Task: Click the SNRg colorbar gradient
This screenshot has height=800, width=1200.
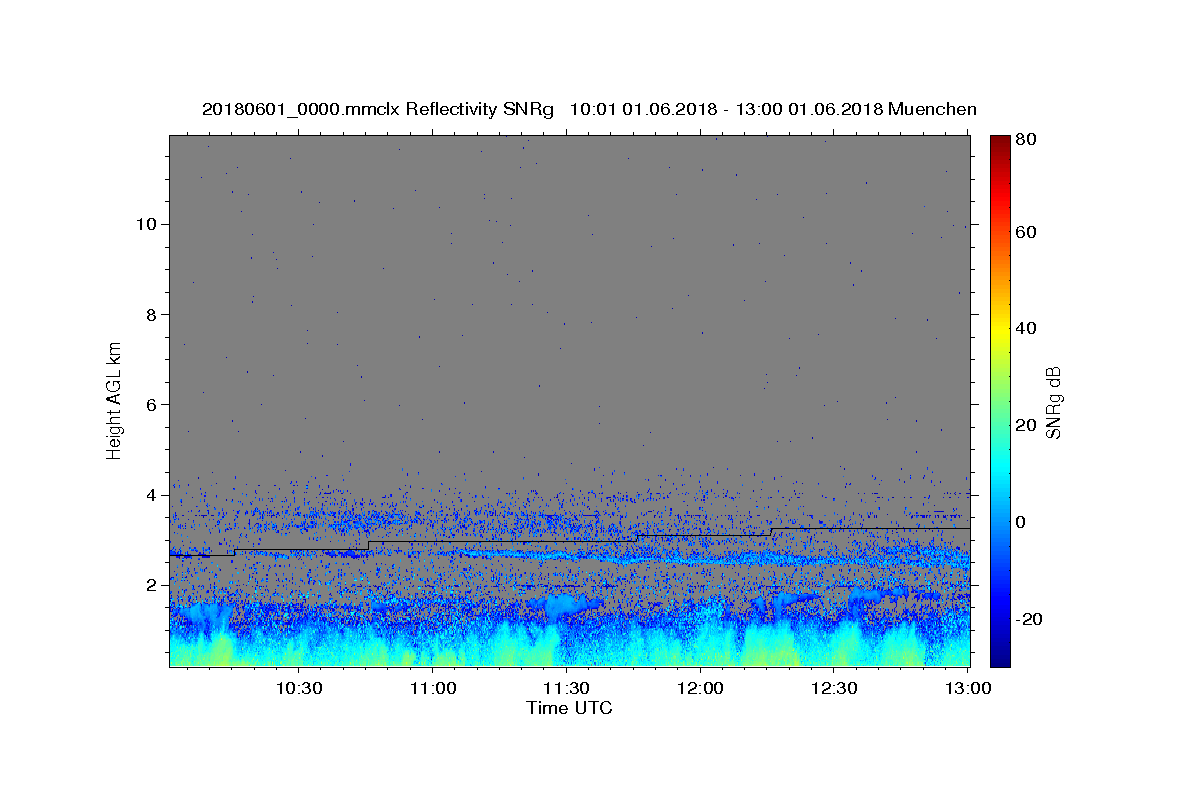Action: coord(1000,400)
